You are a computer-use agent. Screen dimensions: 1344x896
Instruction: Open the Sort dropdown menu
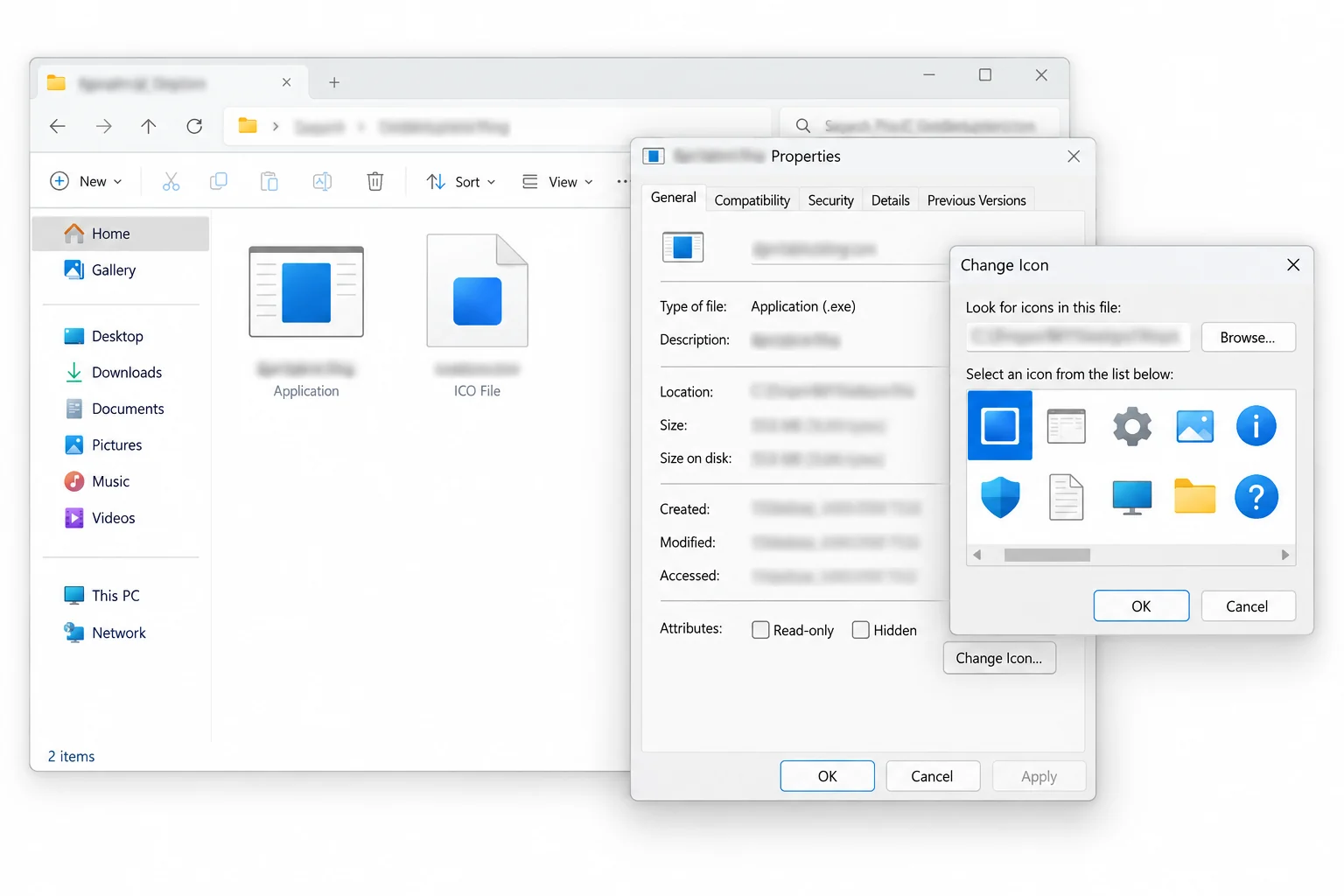[461, 181]
